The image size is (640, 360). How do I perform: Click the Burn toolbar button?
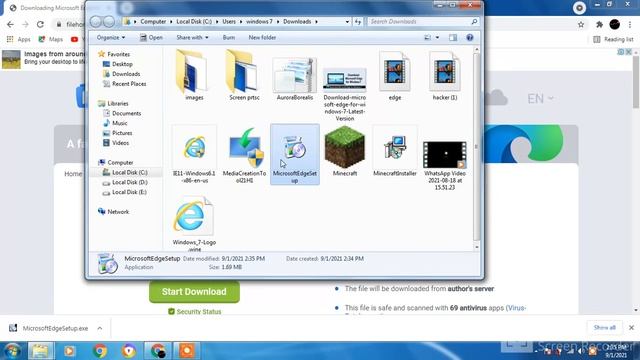pyautogui.click(x=229, y=38)
